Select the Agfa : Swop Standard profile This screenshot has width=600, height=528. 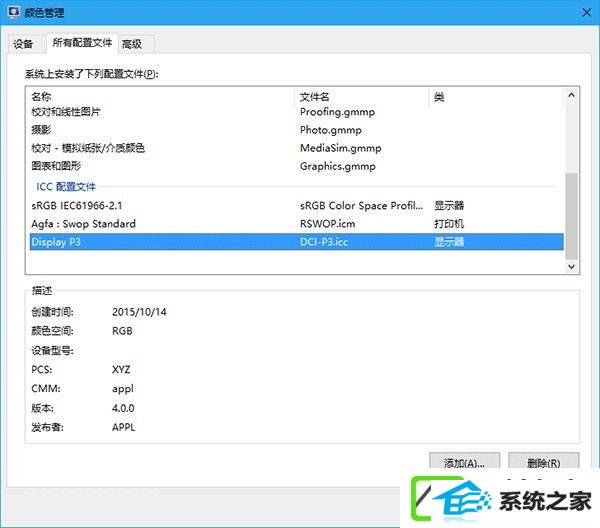[297, 224]
